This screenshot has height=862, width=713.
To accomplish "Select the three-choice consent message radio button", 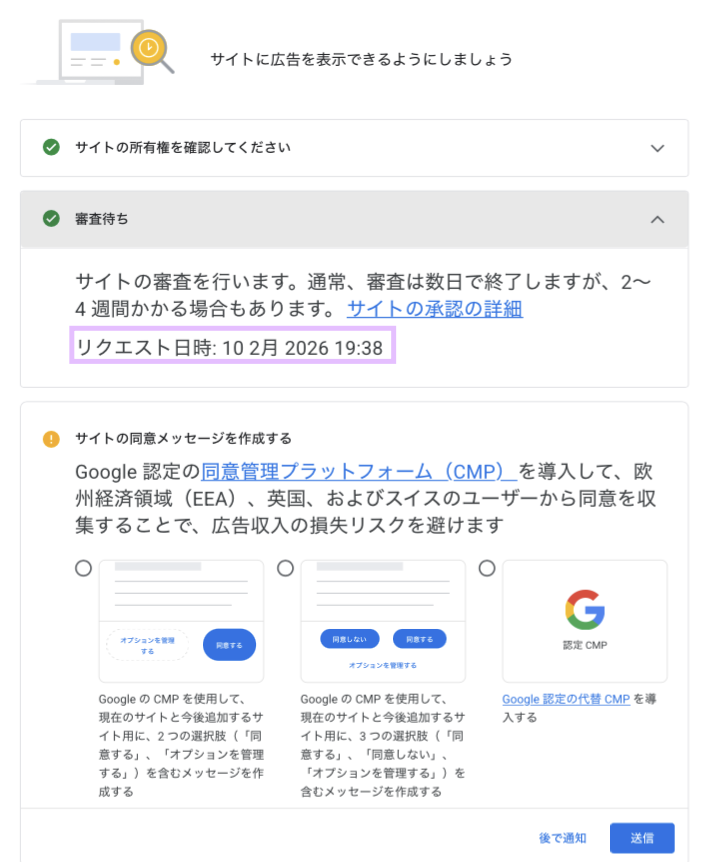I will click(285, 568).
